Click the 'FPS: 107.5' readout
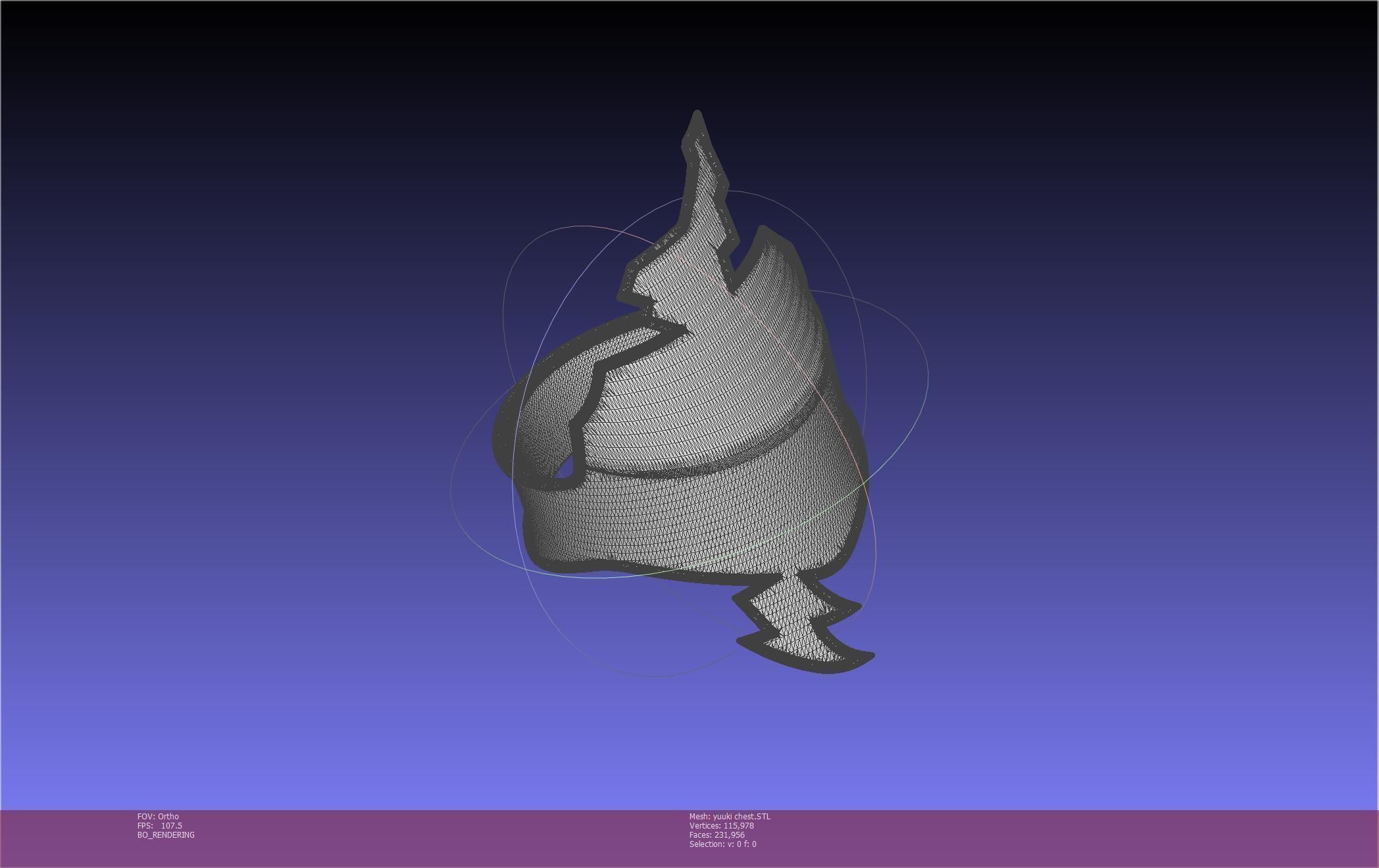 click(160, 826)
